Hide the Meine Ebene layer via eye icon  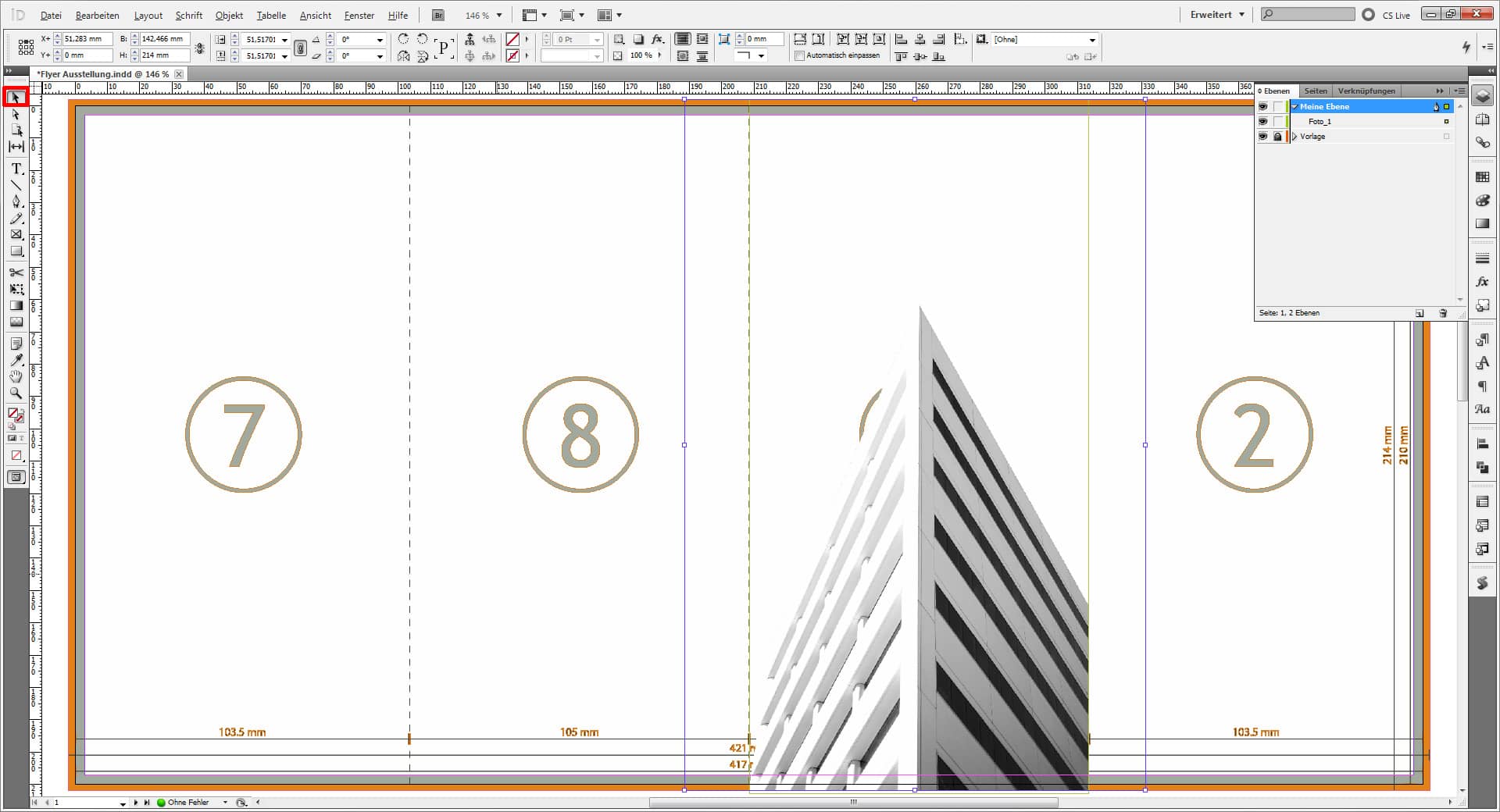[x=1263, y=107]
